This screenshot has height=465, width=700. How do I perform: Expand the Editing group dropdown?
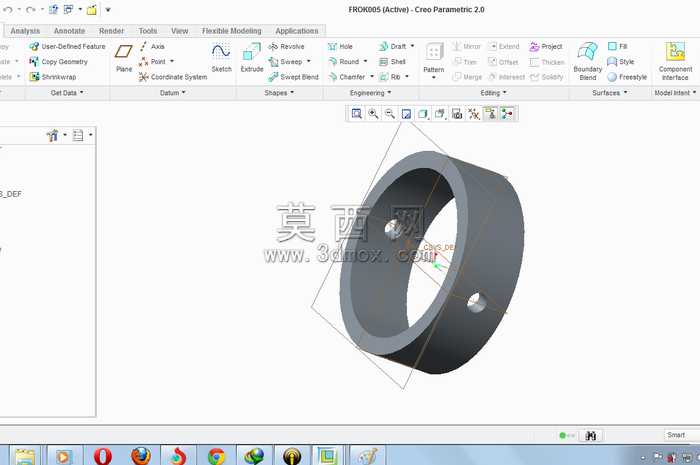pyautogui.click(x=493, y=93)
